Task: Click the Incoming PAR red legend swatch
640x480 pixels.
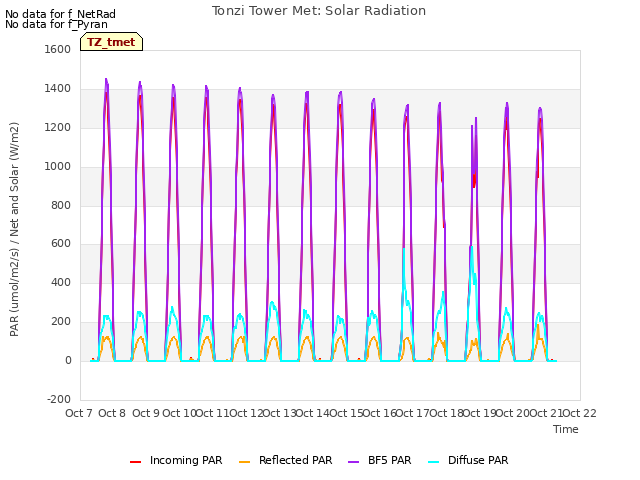Action: [x=136, y=461]
